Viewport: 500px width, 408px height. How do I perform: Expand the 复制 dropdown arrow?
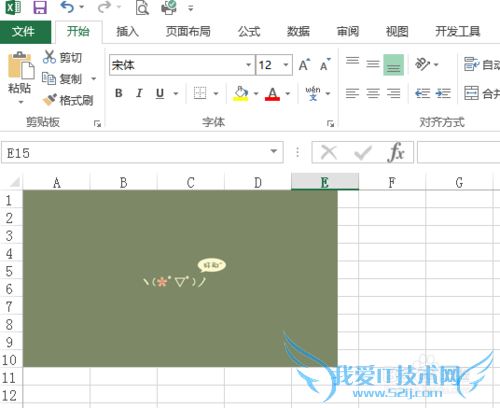click(x=94, y=79)
